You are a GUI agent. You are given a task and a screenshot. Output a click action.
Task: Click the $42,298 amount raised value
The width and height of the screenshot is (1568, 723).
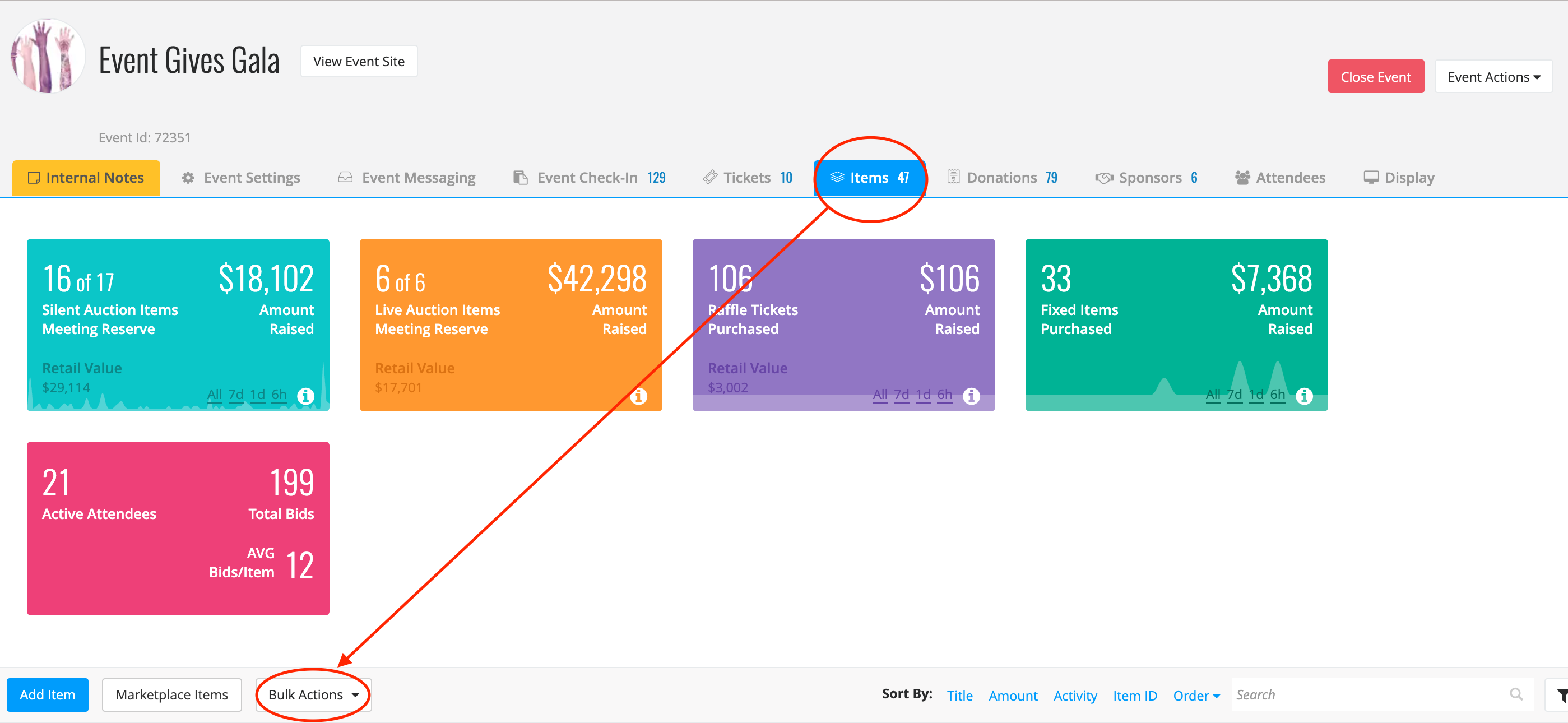coord(597,279)
